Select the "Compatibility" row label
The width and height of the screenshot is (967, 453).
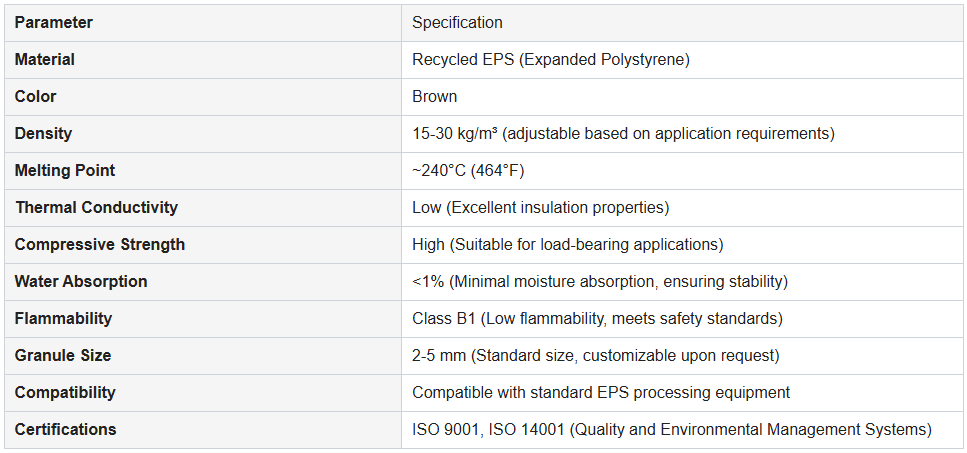coord(65,392)
